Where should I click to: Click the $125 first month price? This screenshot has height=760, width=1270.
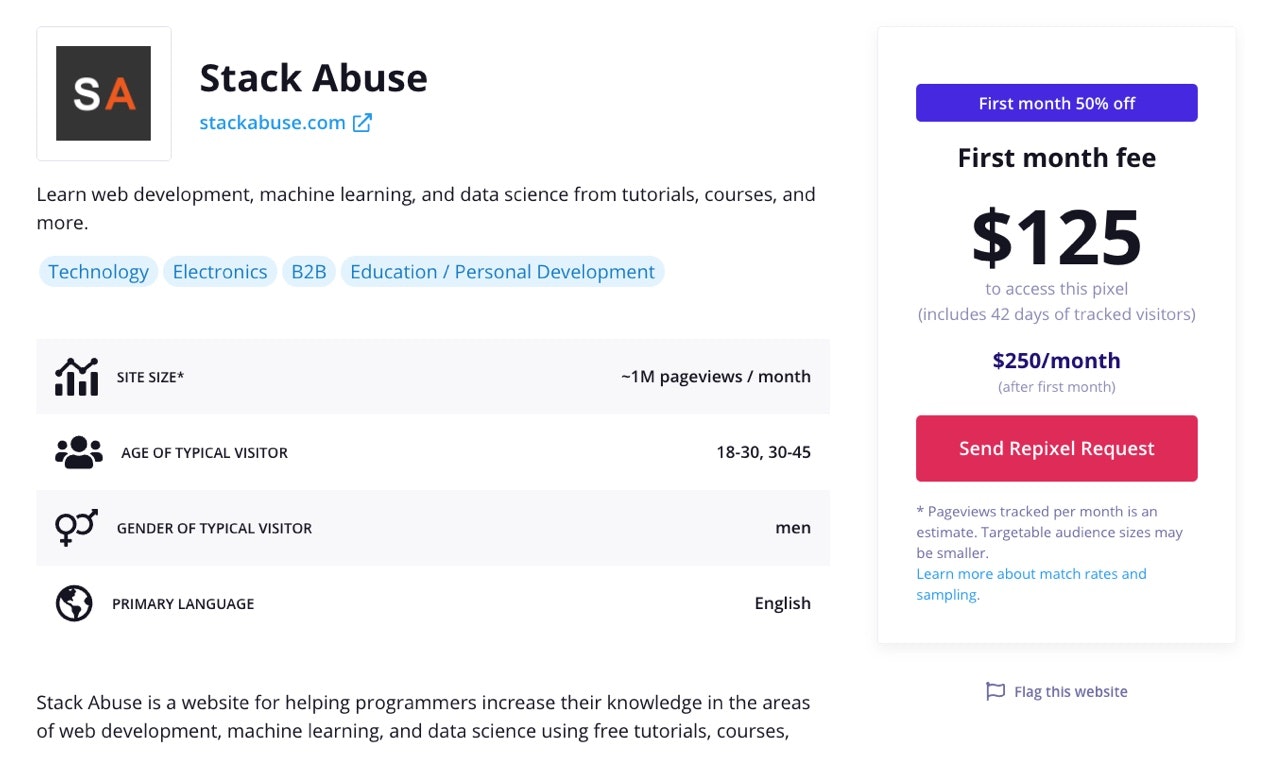pos(1056,237)
